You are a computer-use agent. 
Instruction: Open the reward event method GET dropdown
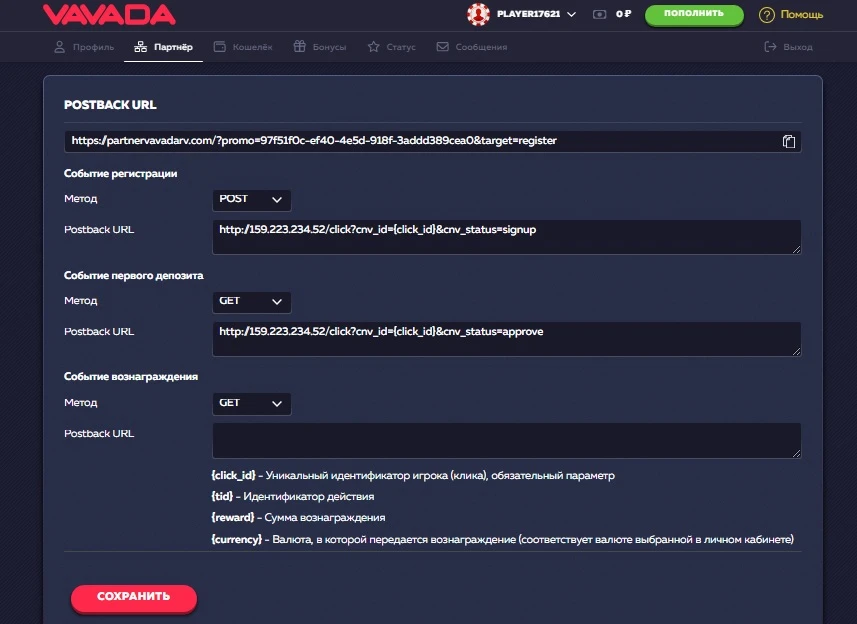tap(251, 404)
